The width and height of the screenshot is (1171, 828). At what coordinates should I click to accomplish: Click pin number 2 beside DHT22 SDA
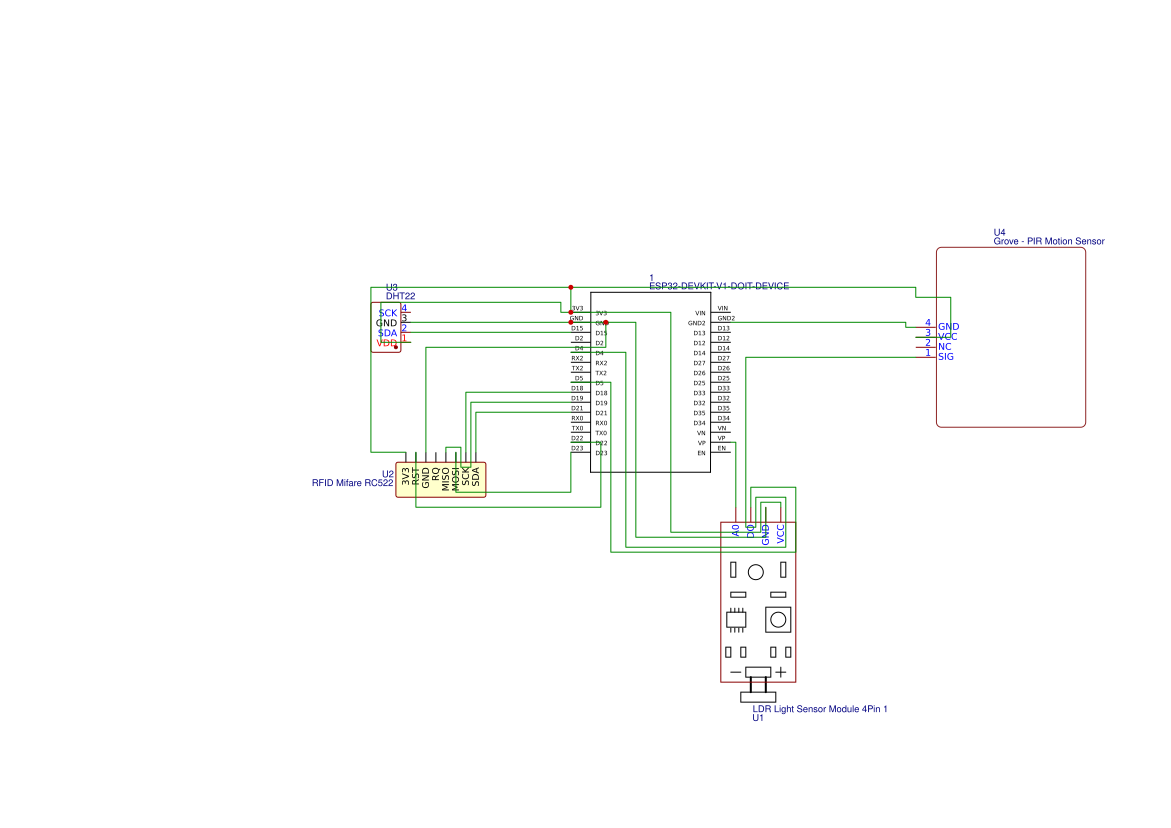tap(405, 328)
